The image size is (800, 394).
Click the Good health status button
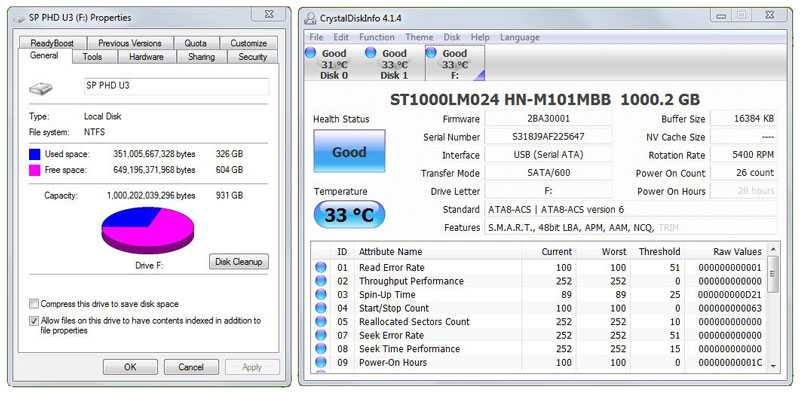[x=349, y=152]
